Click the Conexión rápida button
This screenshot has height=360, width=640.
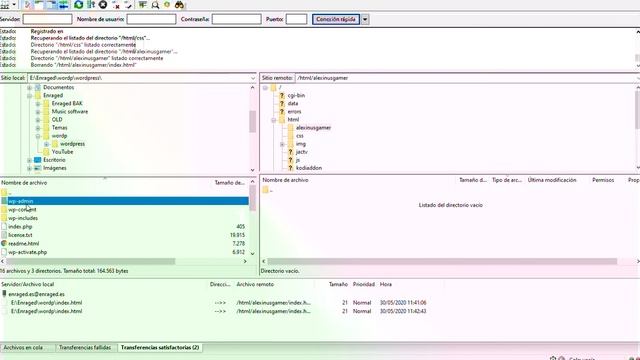pyautogui.click(x=336, y=19)
